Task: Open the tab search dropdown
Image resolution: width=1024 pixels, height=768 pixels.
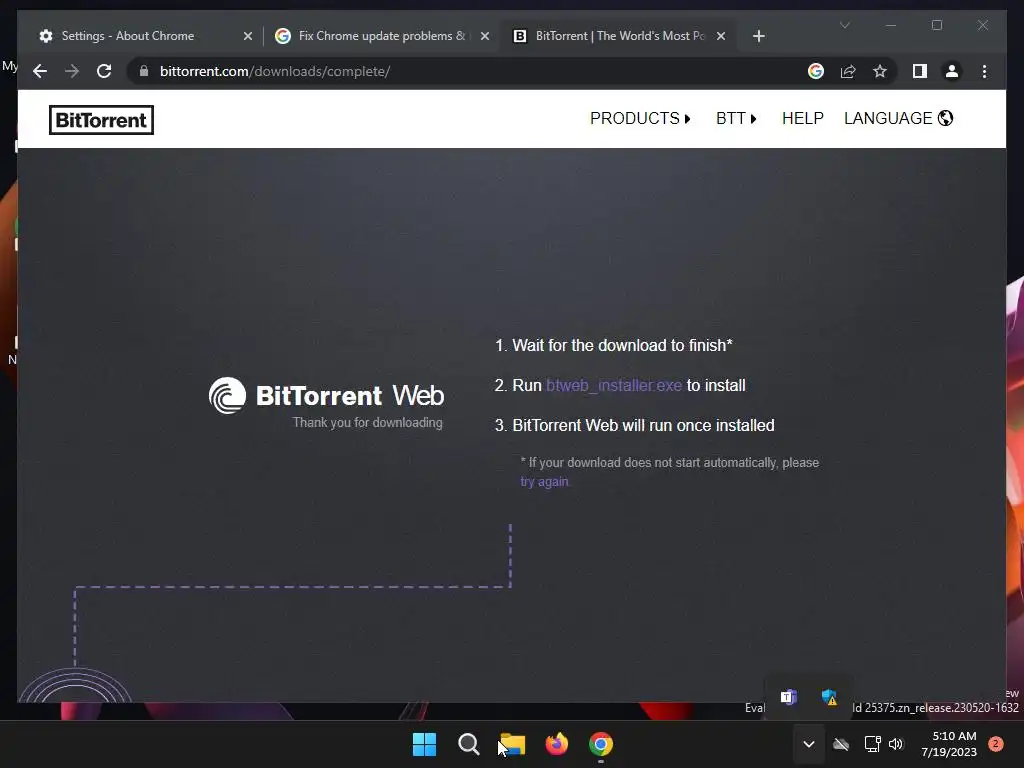Action: [x=844, y=25]
